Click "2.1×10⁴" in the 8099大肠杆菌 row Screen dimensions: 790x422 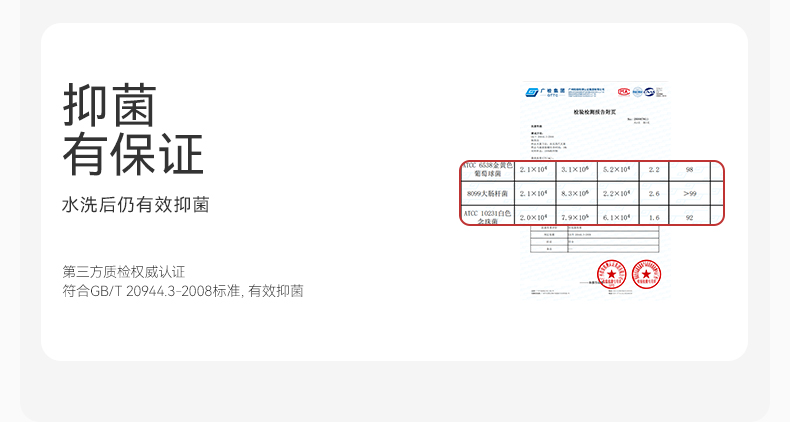(x=534, y=193)
